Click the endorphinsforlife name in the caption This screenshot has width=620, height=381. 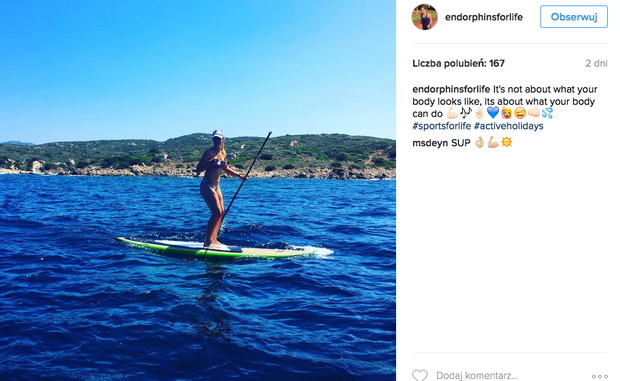(451, 89)
